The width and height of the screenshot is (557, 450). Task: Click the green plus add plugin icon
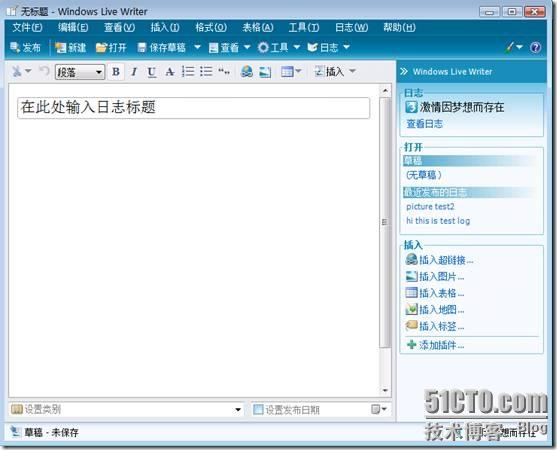click(x=411, y=345)
